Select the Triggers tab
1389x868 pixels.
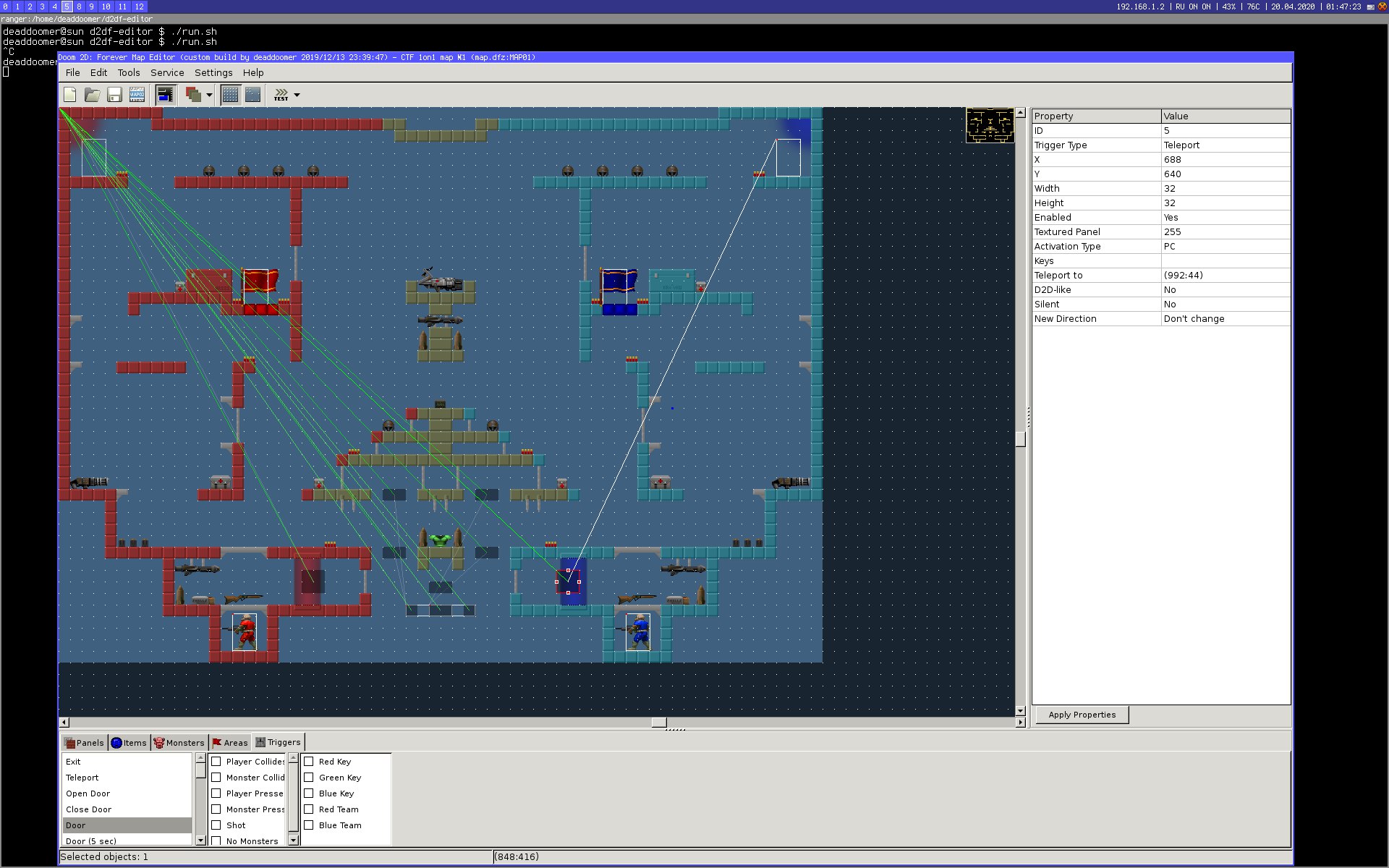coord(278,742)
